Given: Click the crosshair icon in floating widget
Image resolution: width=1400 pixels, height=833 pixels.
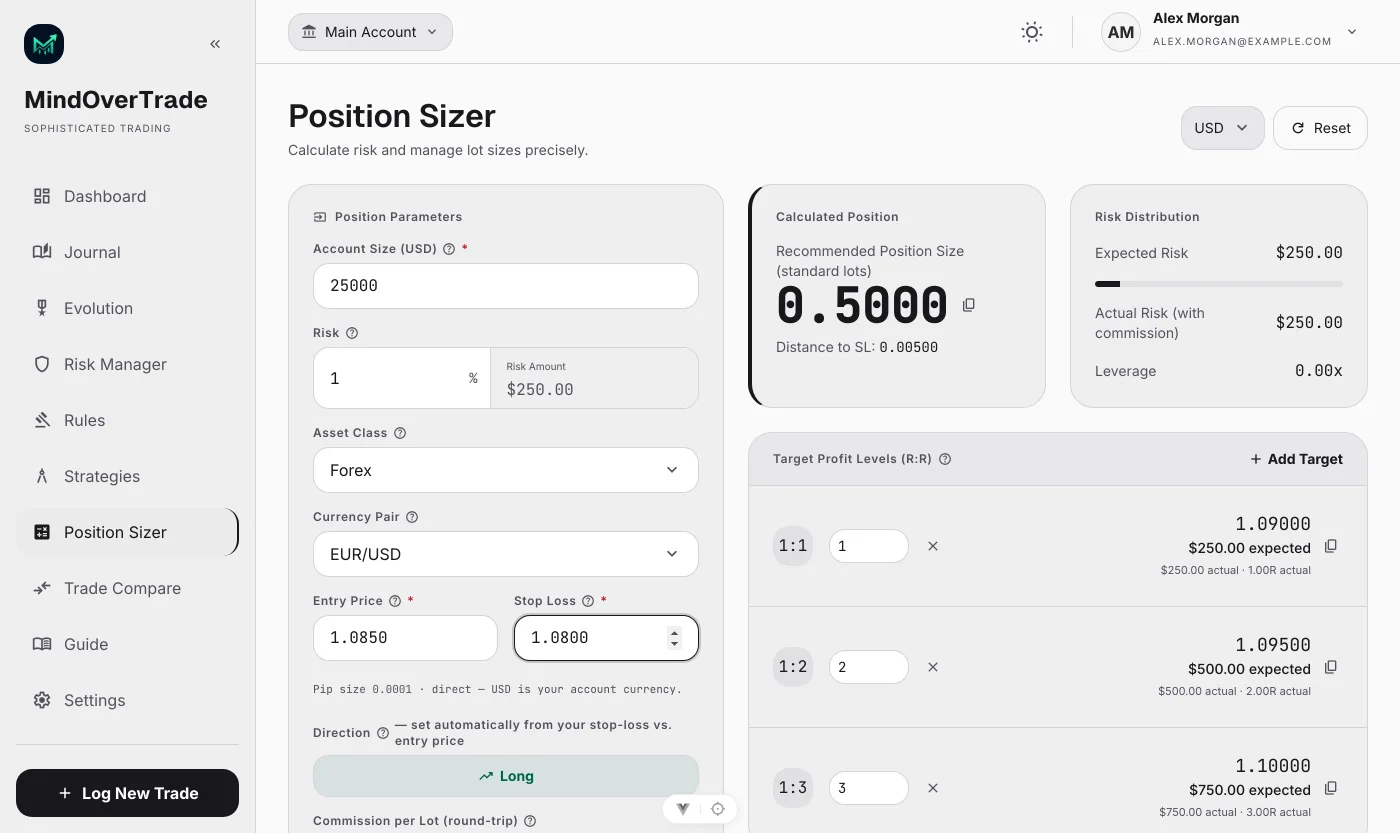Looking at the screenshot, I should click(x=717, y=809).
